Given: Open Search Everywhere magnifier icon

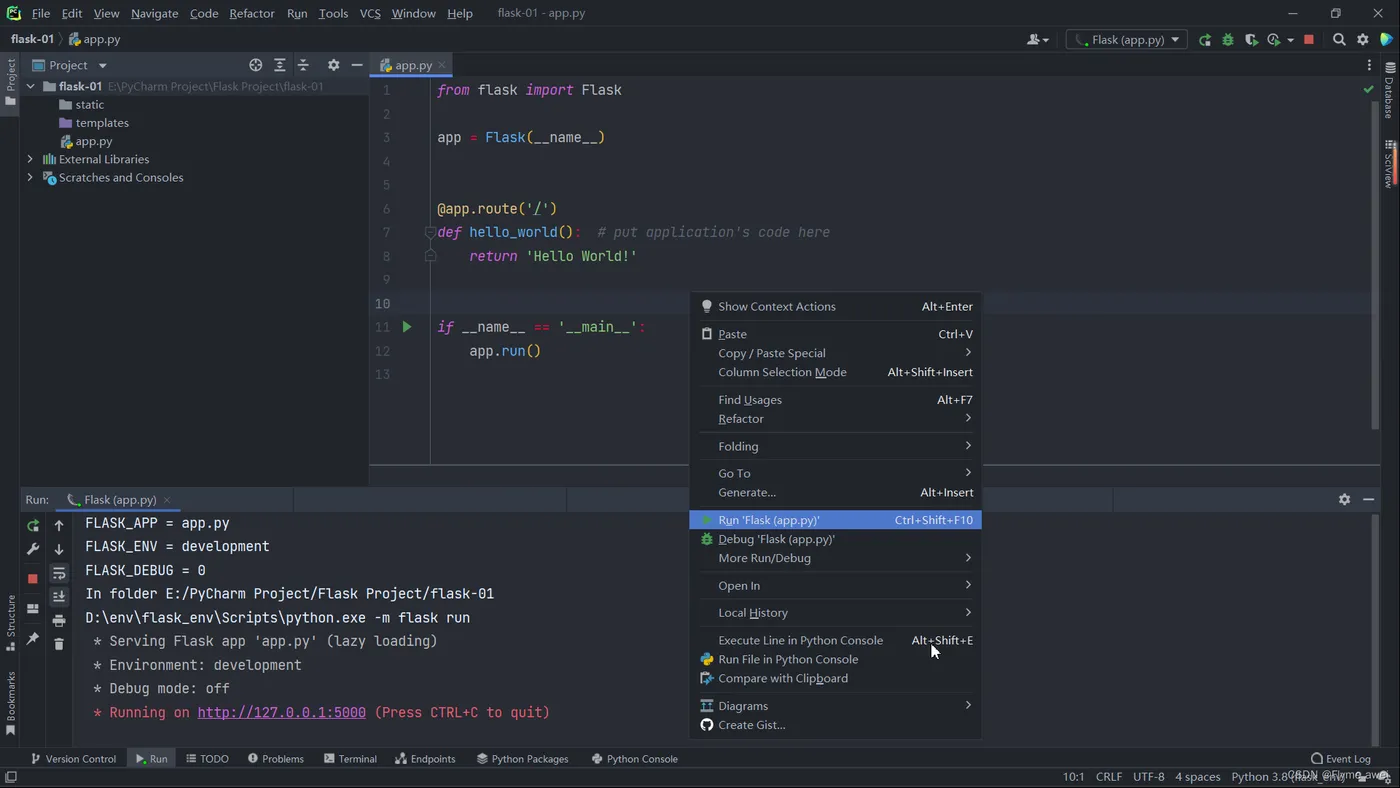Looking at the screenshot, I should click(x=1339, y=40).
